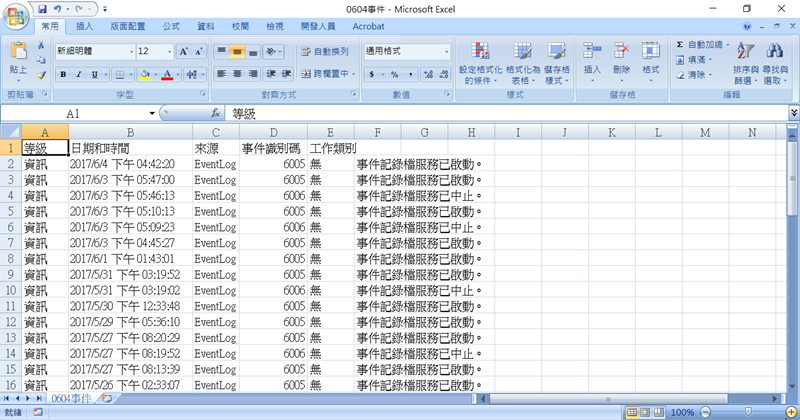The image size is (800, 420).
Task: Click the Cut scissors icon
Action: point(41,45)
